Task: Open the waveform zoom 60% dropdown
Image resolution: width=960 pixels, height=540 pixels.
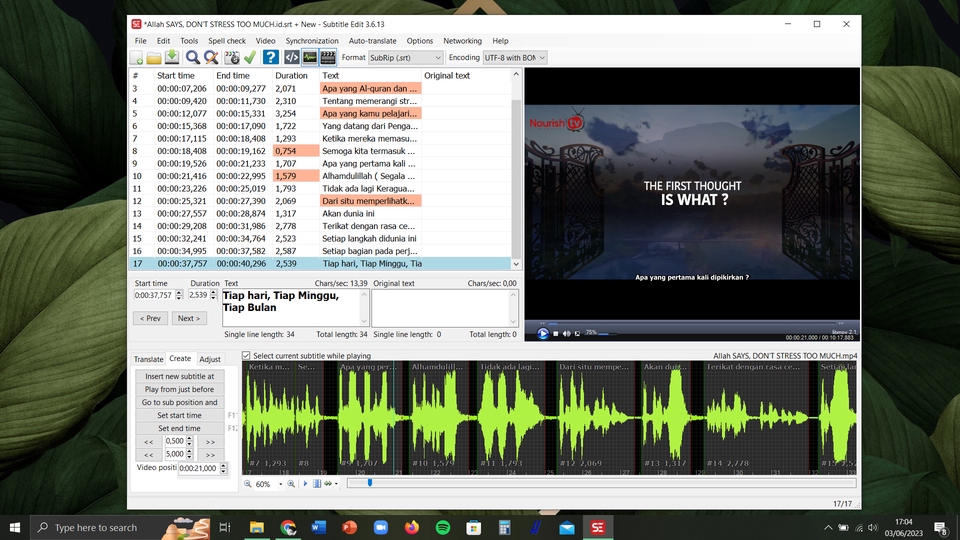Action: (x=280, y=484)
